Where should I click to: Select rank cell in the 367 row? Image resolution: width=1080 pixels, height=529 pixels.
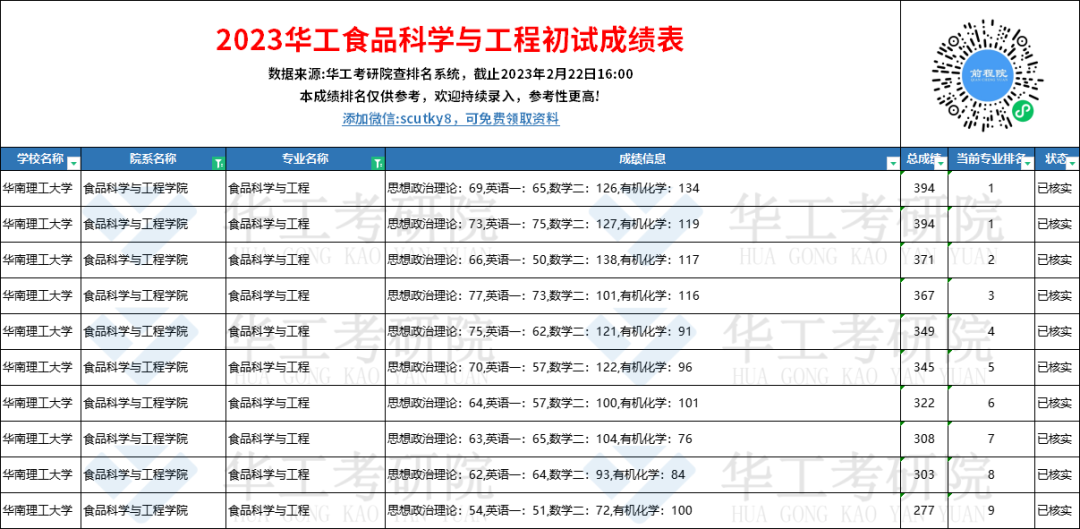991,295
